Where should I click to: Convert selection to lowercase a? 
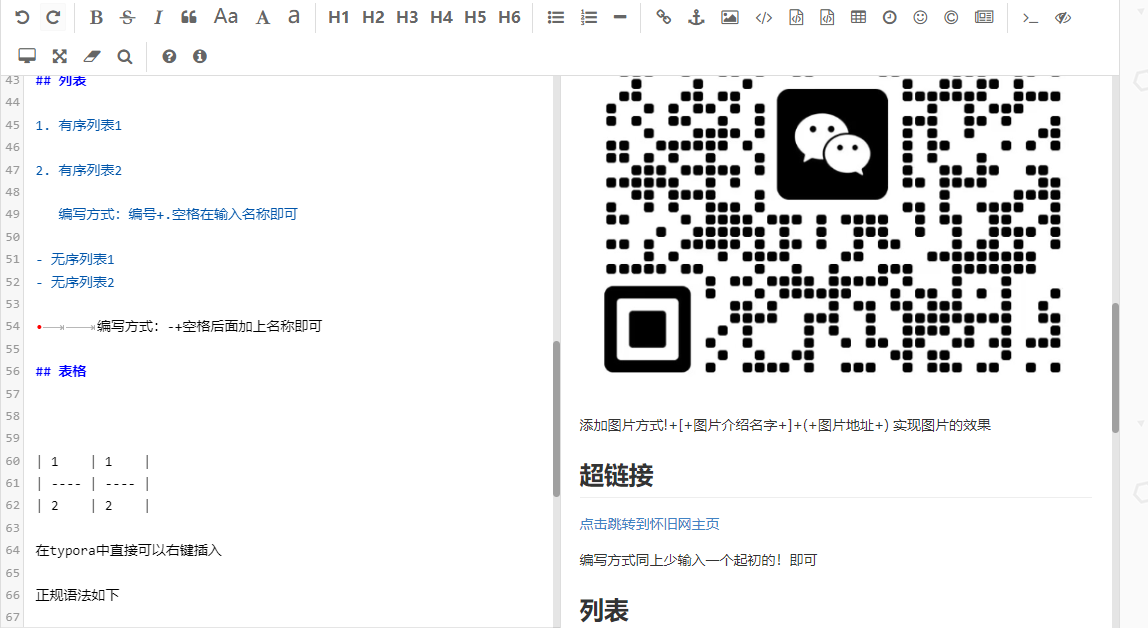tap(294, 17)
